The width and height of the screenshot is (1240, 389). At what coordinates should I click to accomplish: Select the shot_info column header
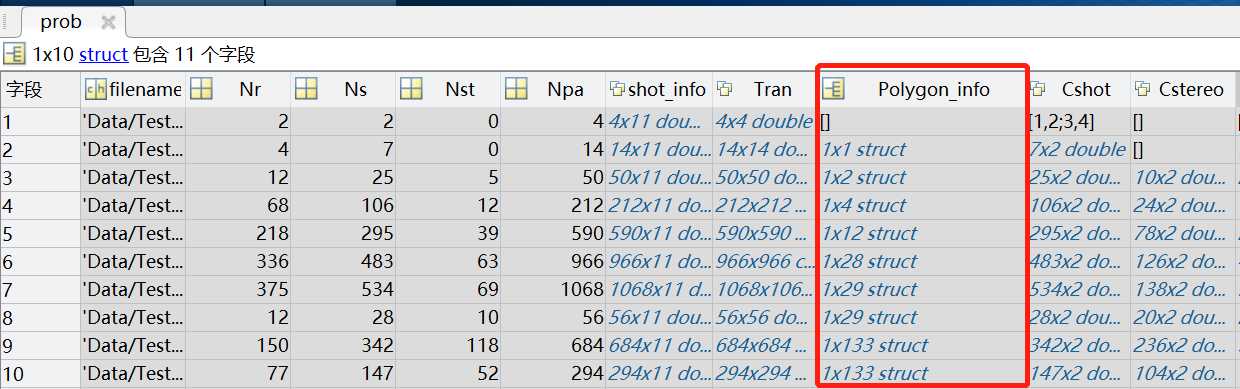[x=658, y=89]
